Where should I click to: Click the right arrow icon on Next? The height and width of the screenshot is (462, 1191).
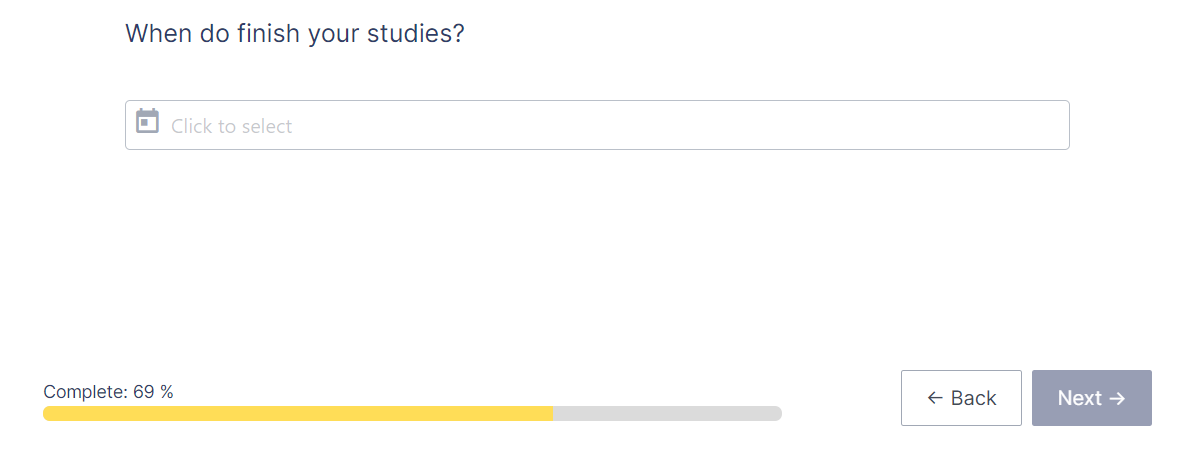tap(1117, 398)
